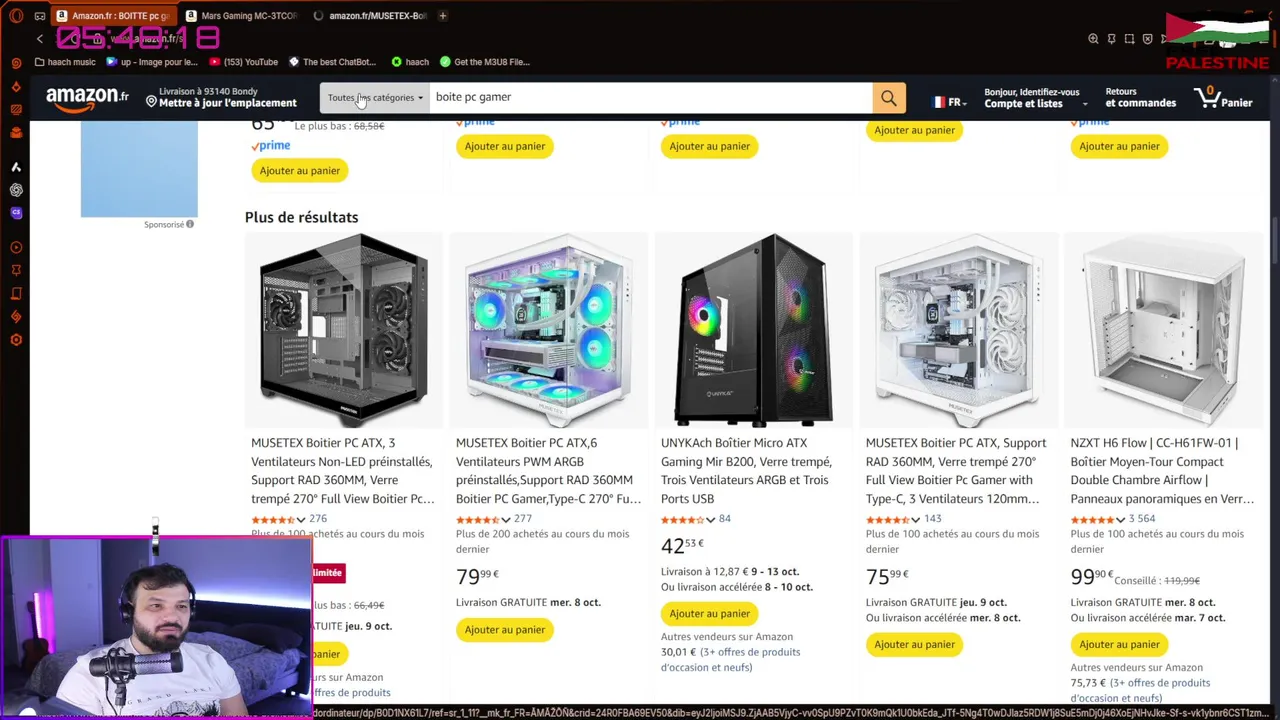Expand the Toutes nos catégories dropdown
The width and height of the screenshot is (1280, 720).
pos(375,98)
